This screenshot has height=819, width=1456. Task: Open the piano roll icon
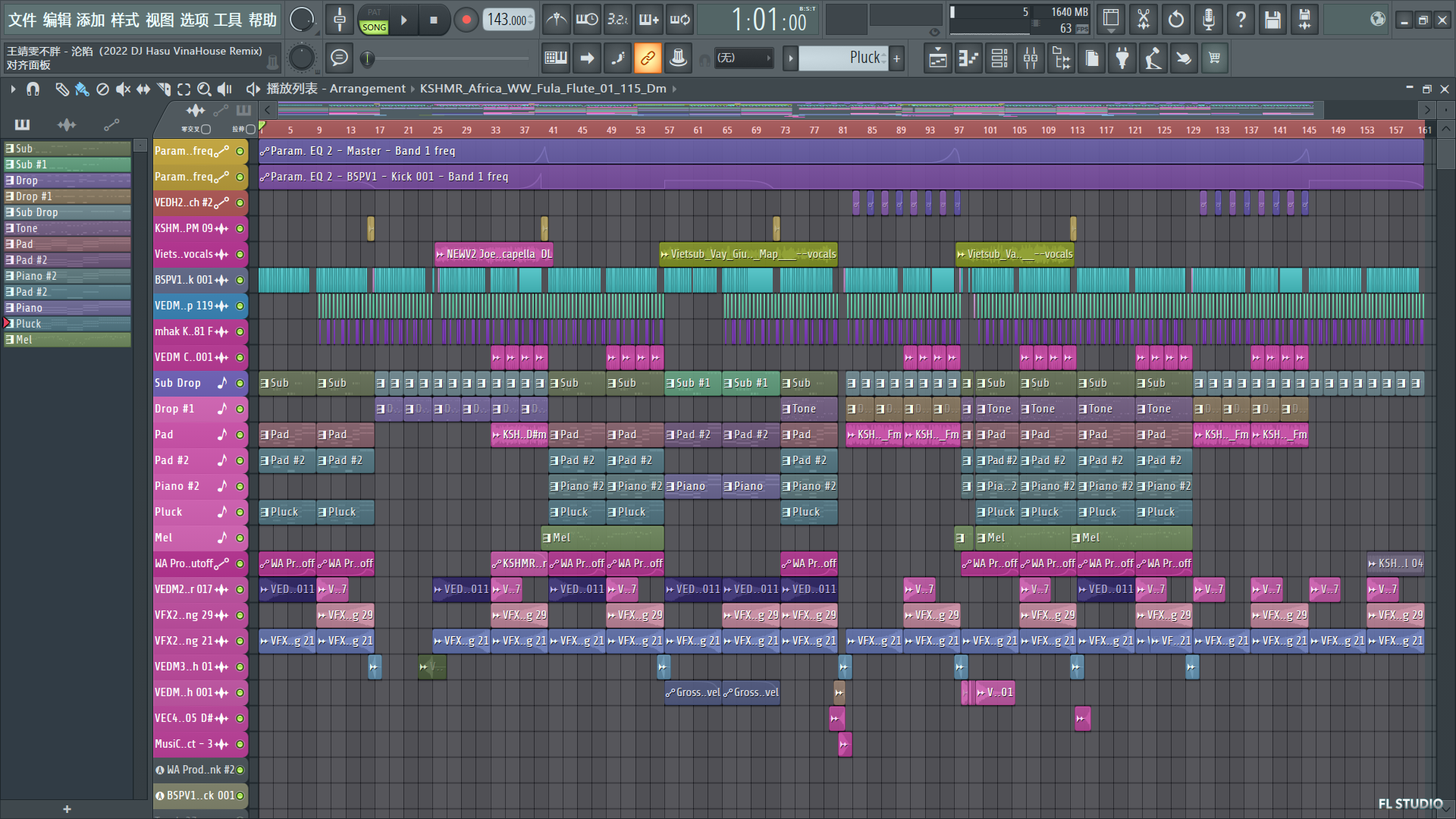[968, 58]
